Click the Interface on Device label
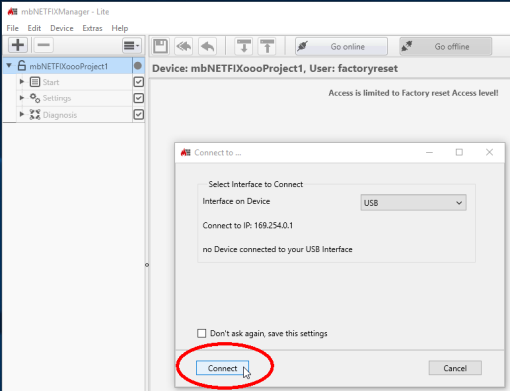Screen dimensions: 510x391 pos(236,201)
